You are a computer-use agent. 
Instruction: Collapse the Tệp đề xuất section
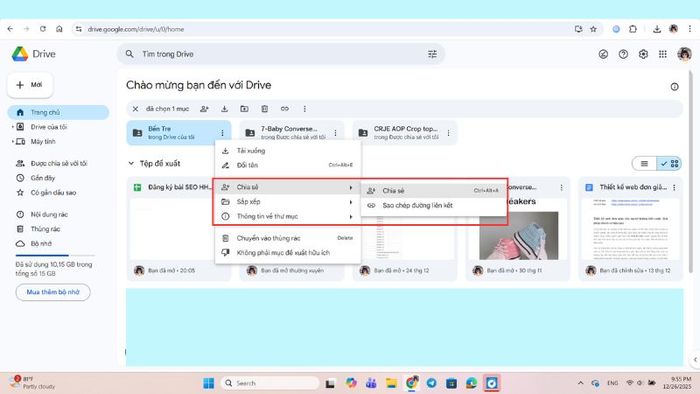(131, 163)
